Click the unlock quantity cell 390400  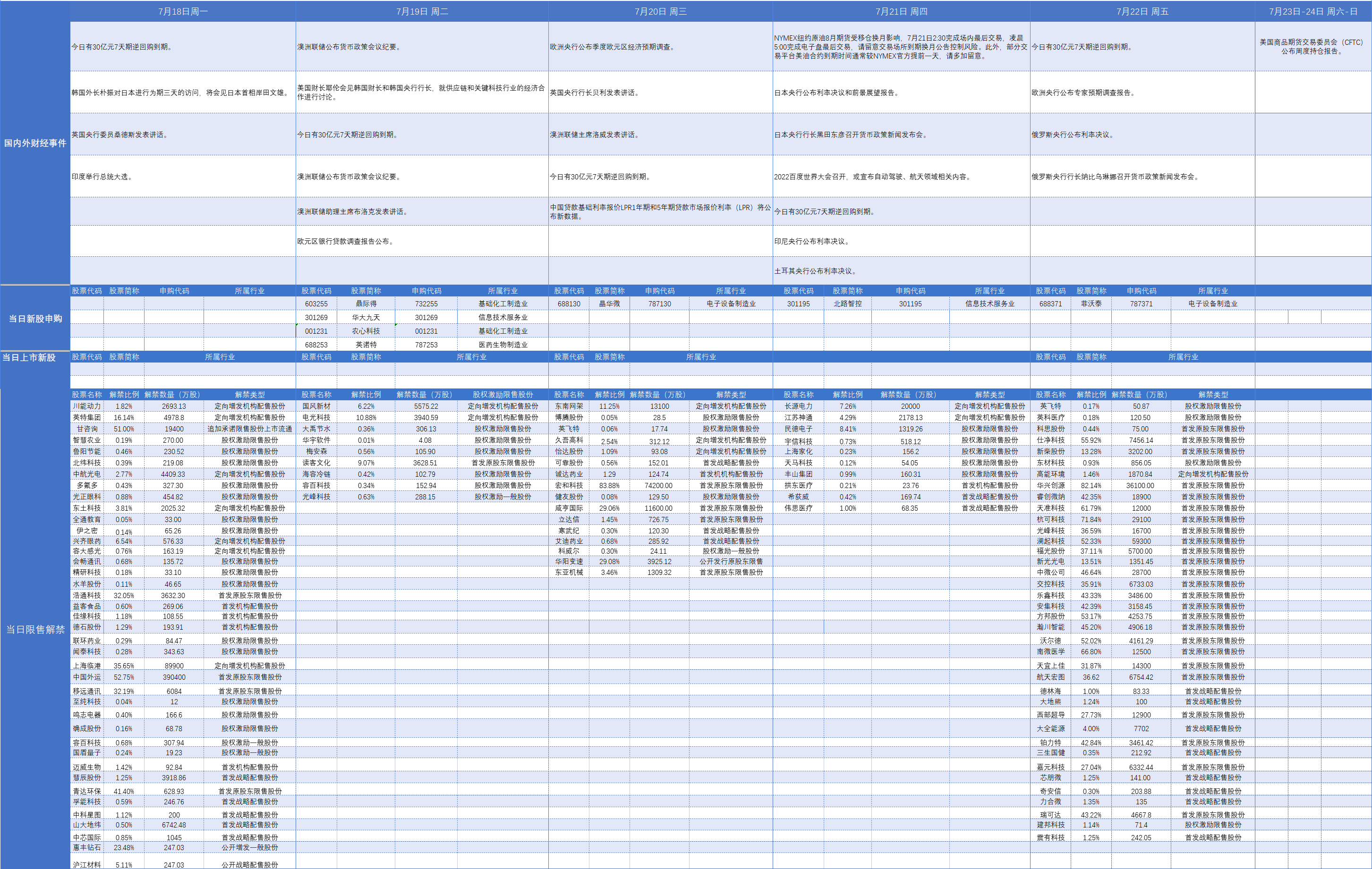pyautogui.click(x=174, y=677)
